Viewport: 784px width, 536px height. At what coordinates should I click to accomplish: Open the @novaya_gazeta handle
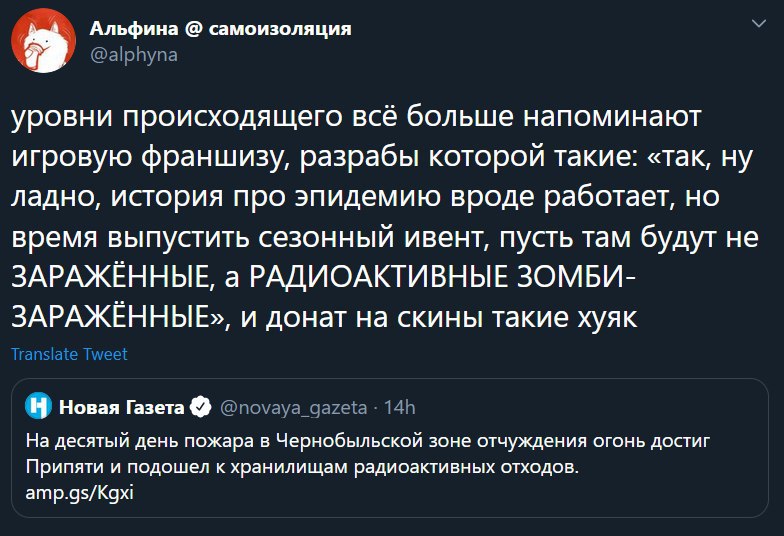click(287, 406)
